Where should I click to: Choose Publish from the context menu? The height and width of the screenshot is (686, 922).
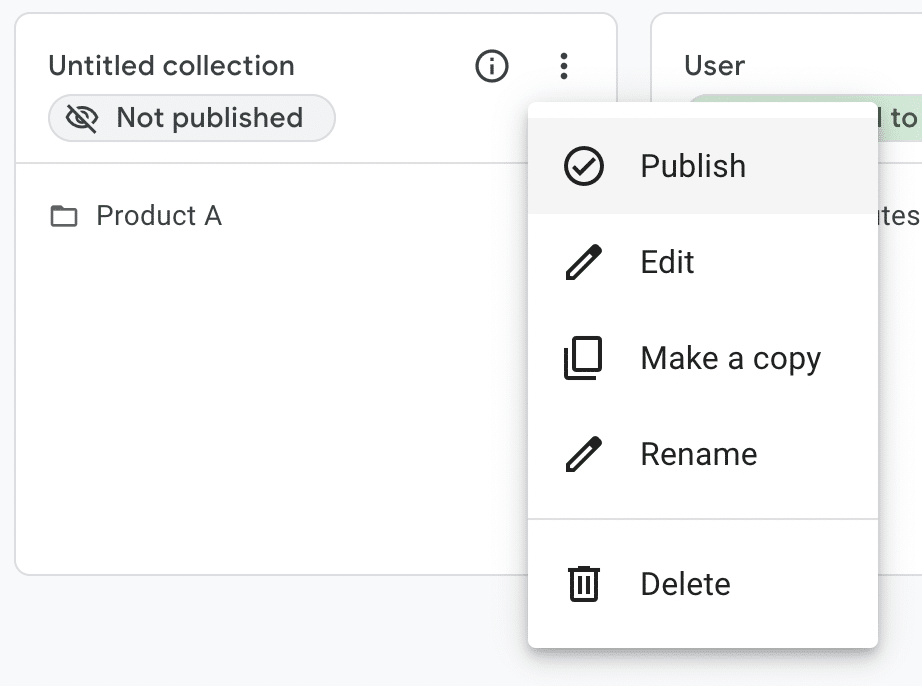tap(692, 166)
